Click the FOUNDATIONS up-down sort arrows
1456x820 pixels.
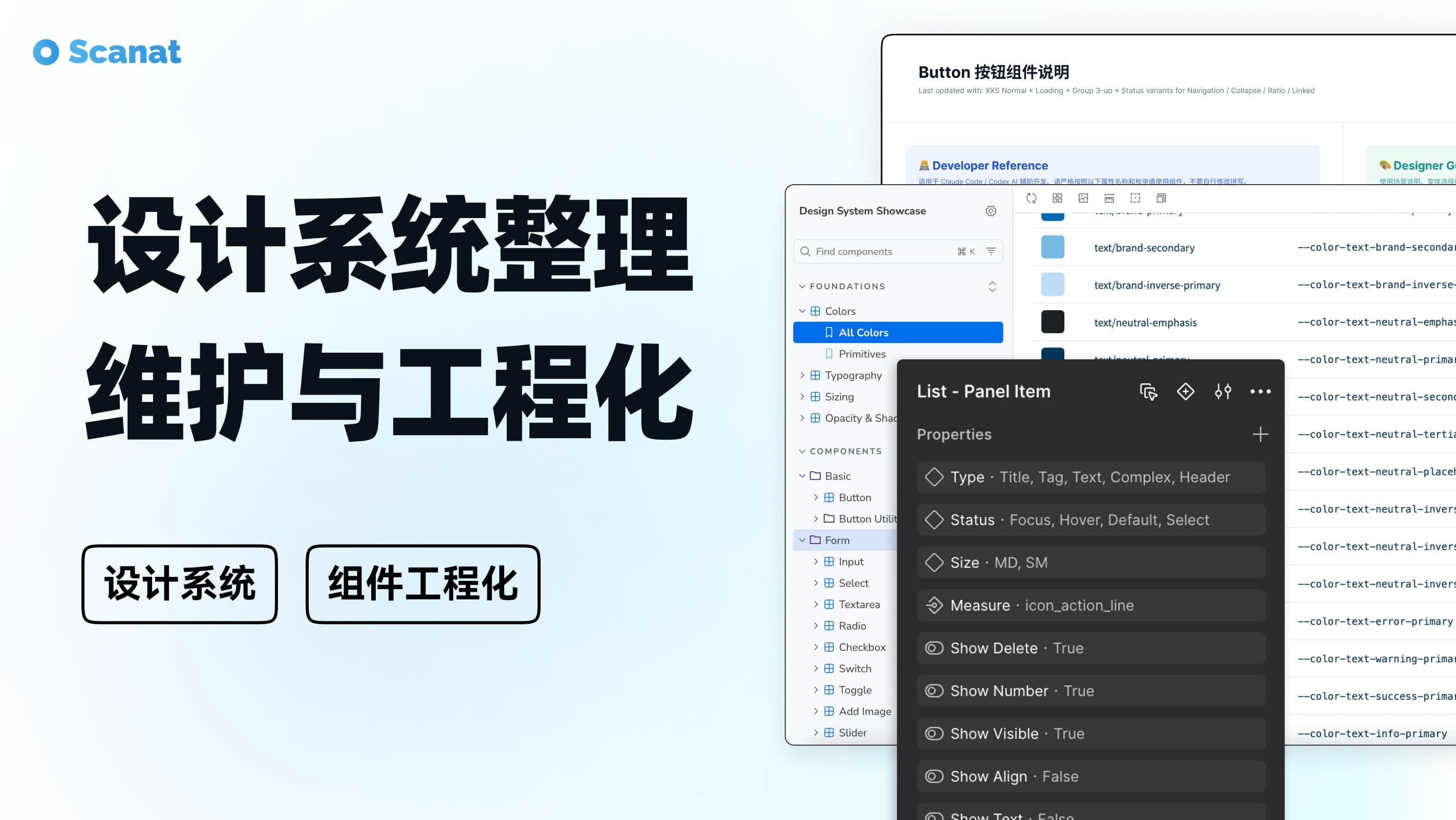(992, 287)
